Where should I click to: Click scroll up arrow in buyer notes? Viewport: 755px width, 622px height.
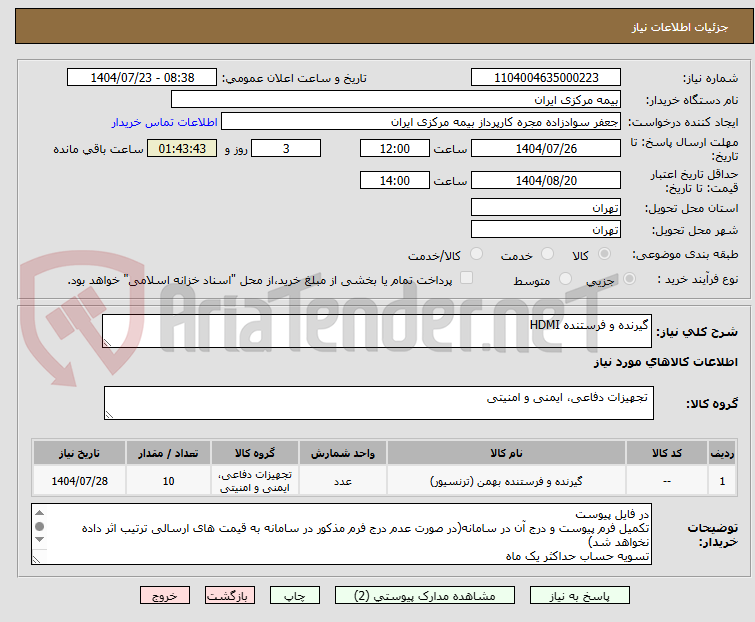(39, 513)
